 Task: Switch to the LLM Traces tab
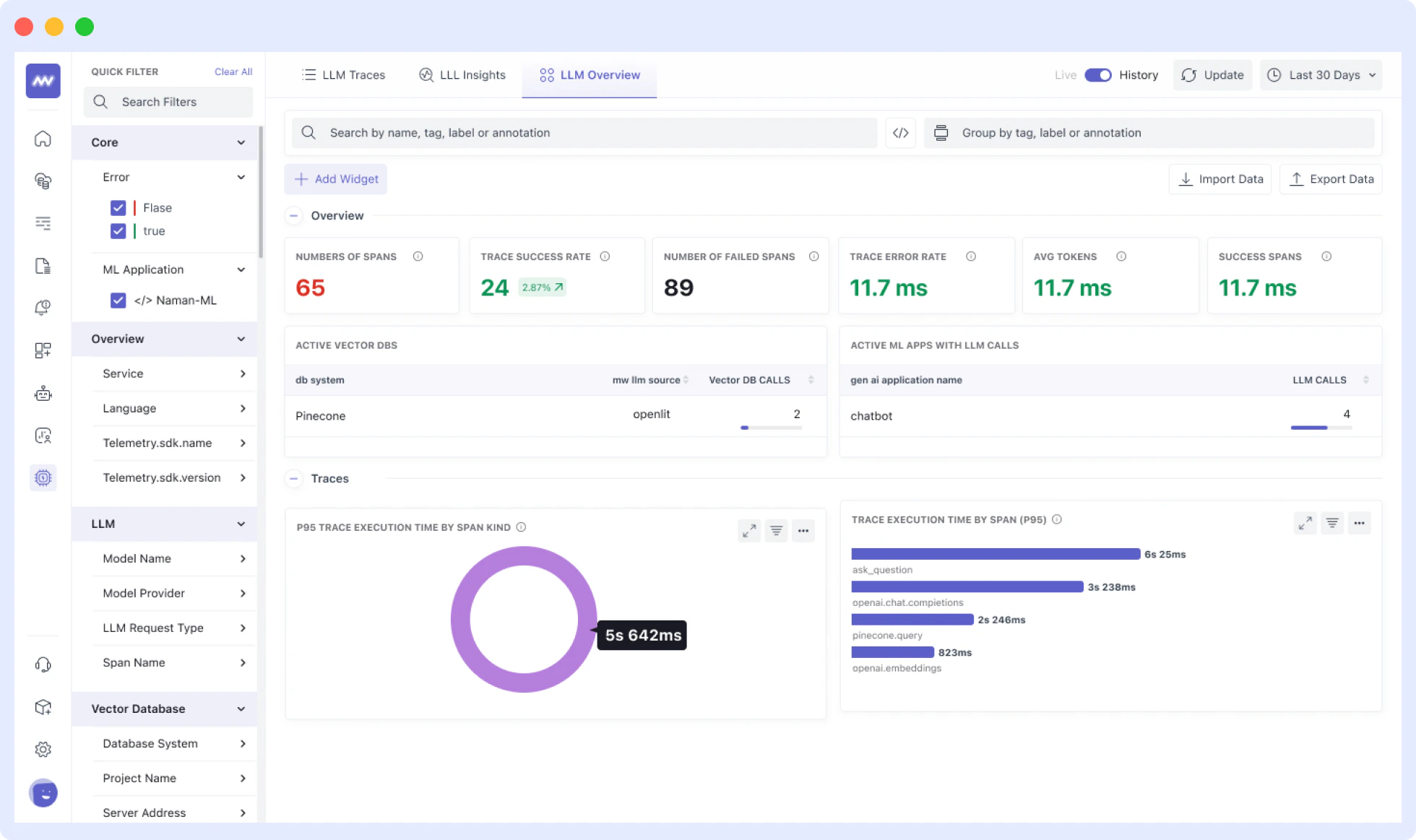click(344, 75)
